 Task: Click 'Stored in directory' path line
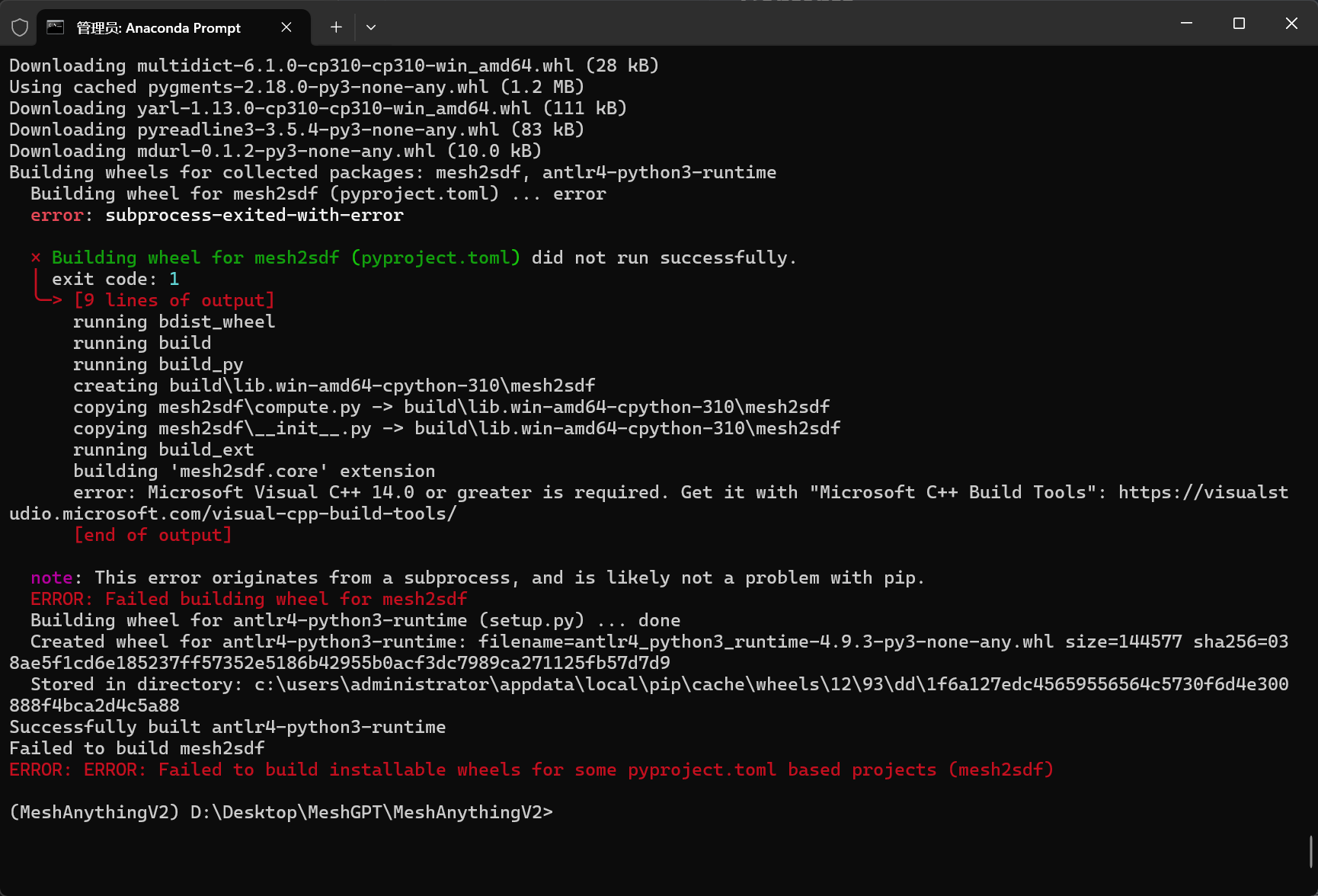649,695
